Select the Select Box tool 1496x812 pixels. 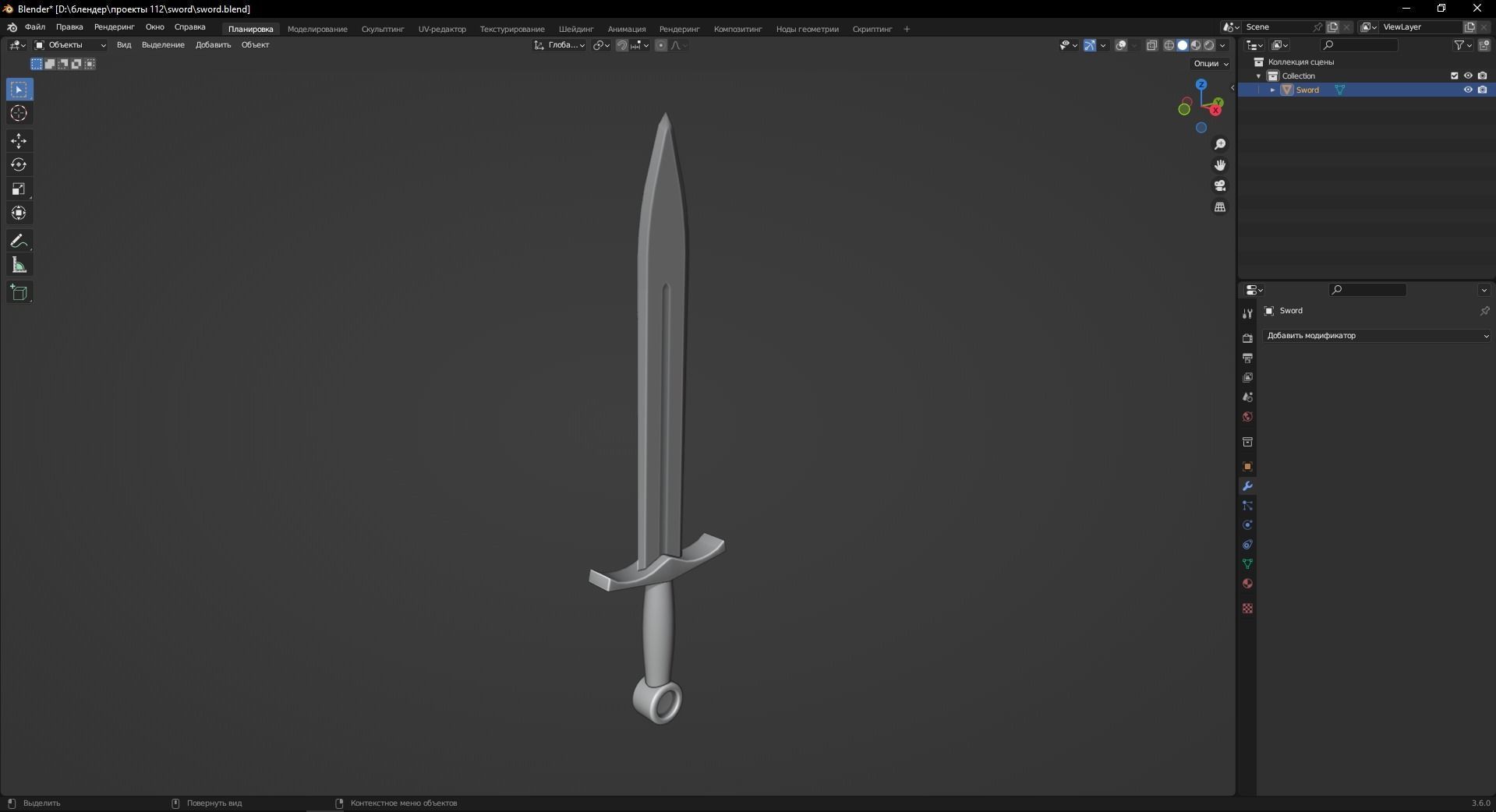pos(19,90)
